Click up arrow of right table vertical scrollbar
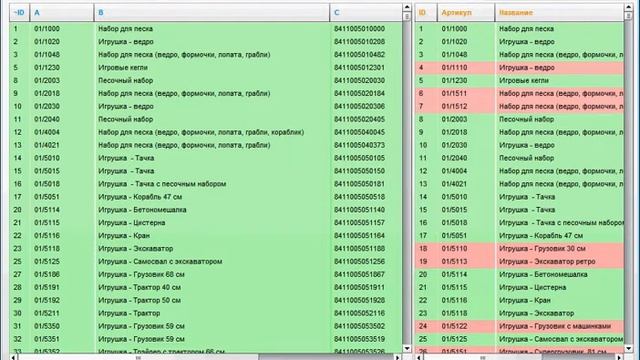 [629, 7]
